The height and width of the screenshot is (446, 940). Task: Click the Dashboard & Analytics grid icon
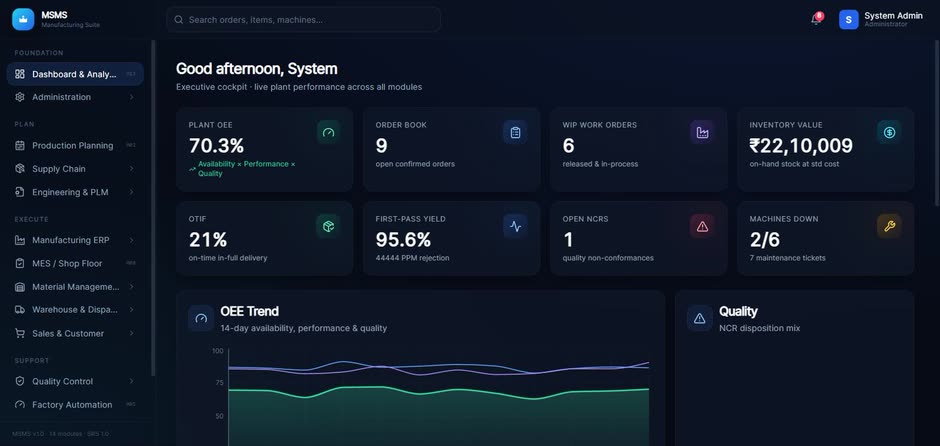[x=20, y=74]
